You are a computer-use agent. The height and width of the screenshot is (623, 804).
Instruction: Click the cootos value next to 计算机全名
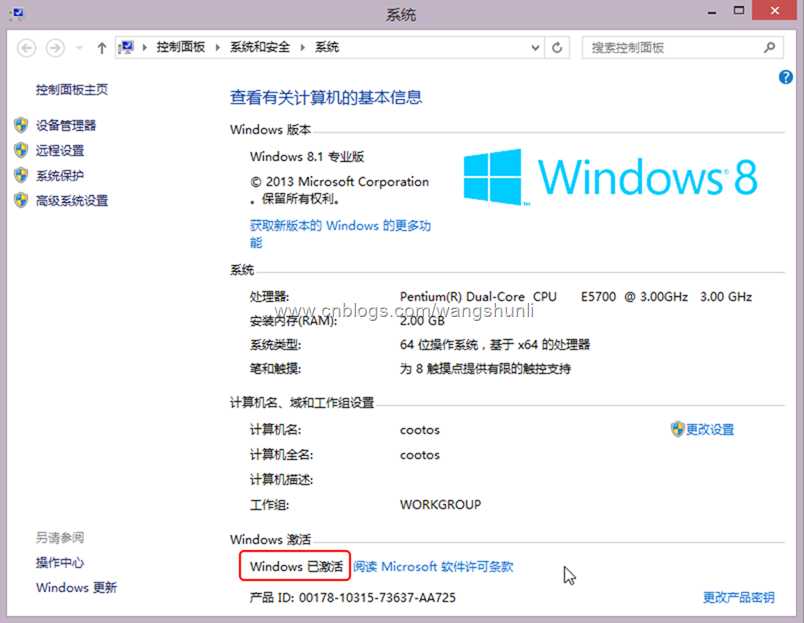click(419, 455)
